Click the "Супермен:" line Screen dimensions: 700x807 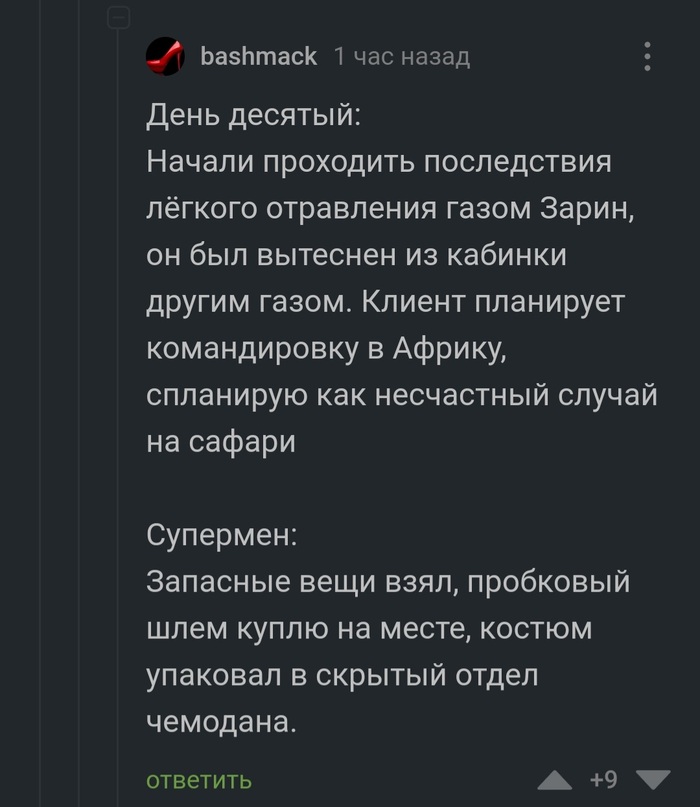(x=221, y=534)
